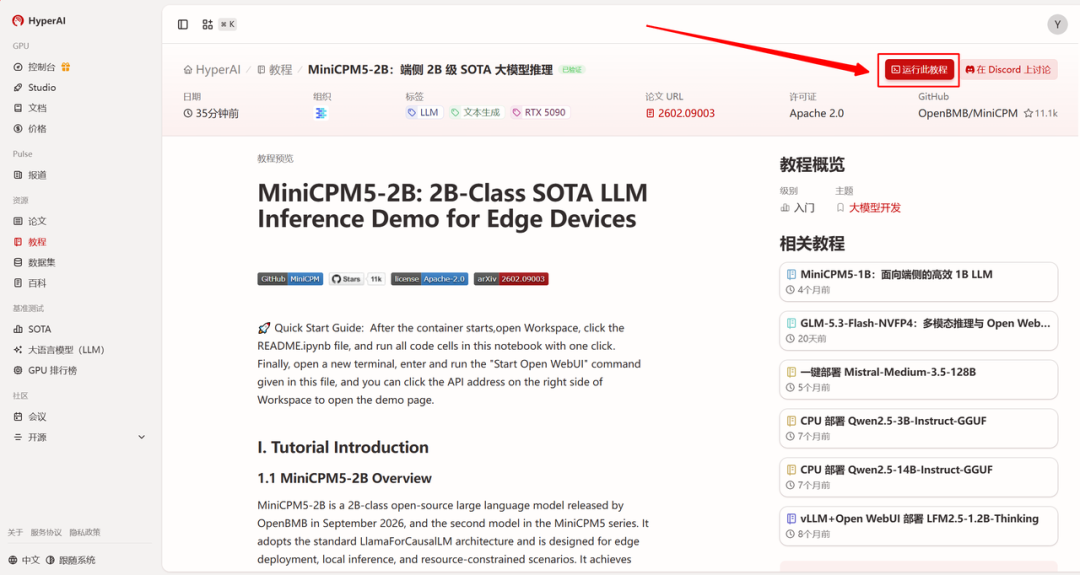Click the gift icon beside 控制台

[x=65, y=67]
